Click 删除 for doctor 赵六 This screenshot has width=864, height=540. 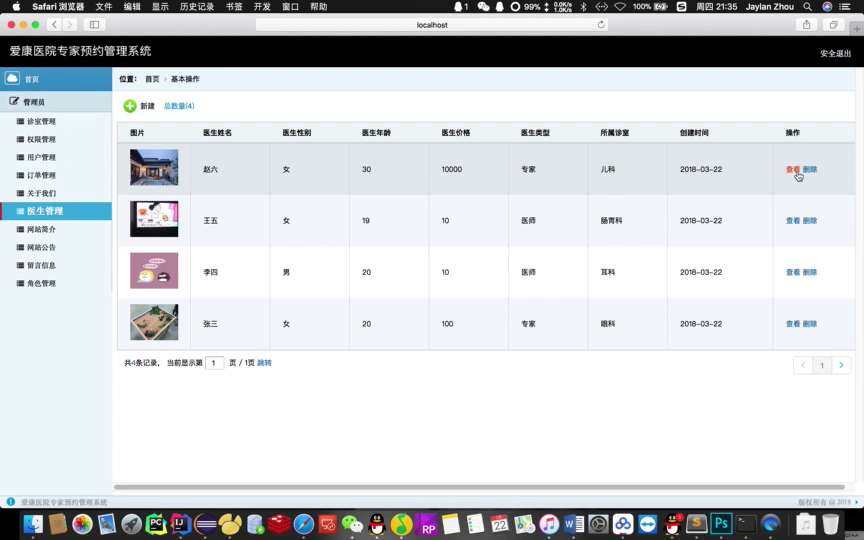click(x=809, y=169)
